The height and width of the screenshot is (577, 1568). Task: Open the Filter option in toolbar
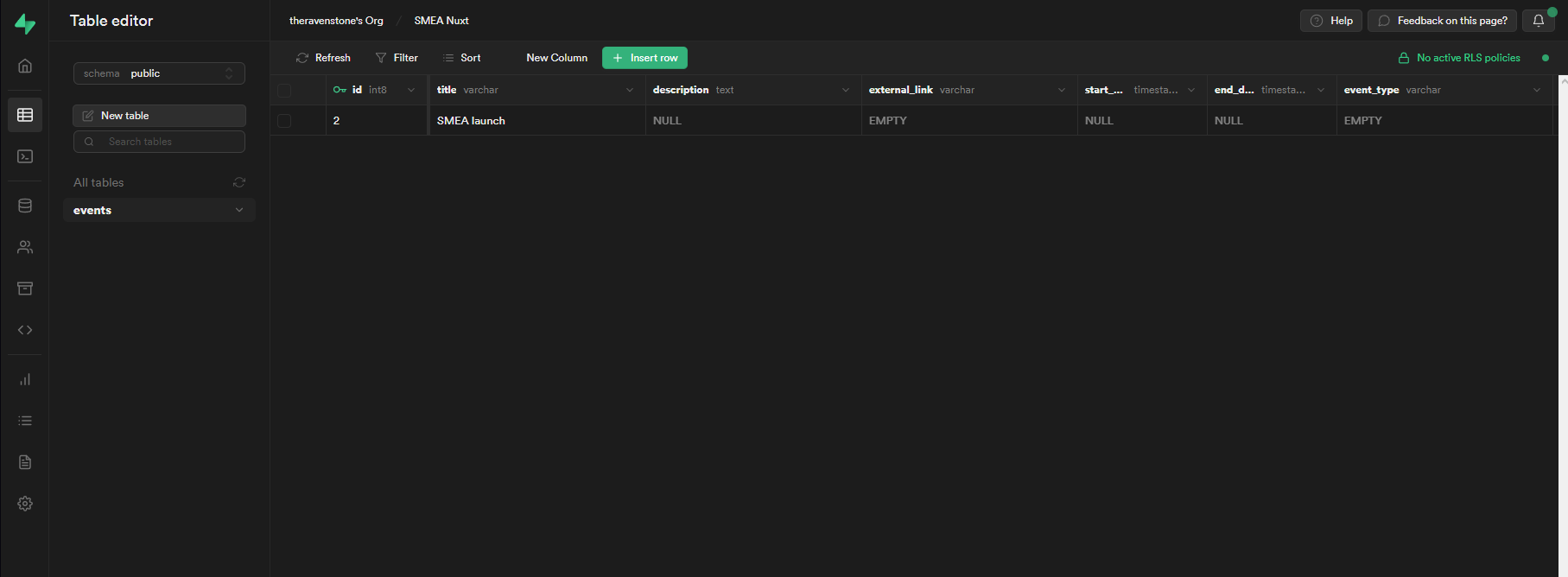(x=397, y=58)
